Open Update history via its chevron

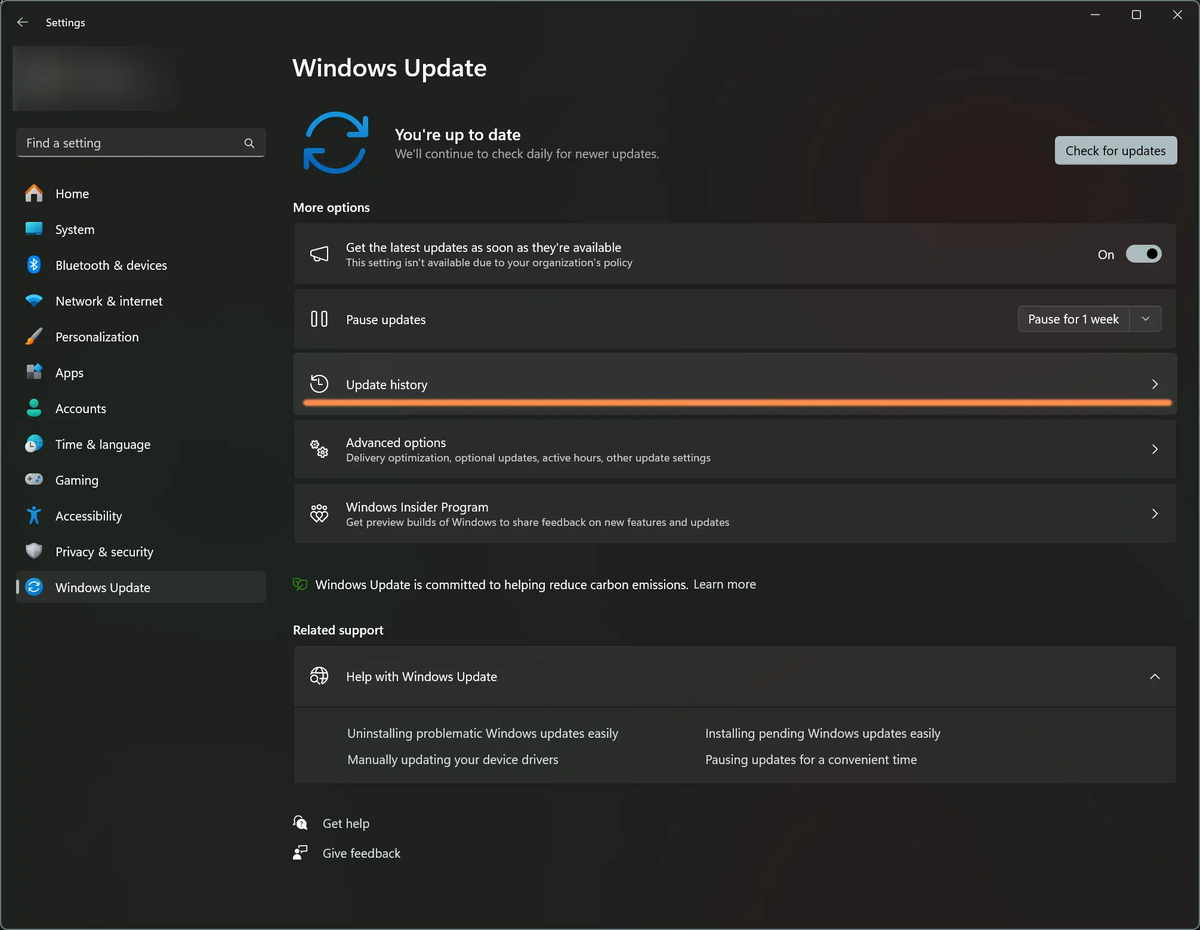pyautogui.click(x=1155, y=384)
